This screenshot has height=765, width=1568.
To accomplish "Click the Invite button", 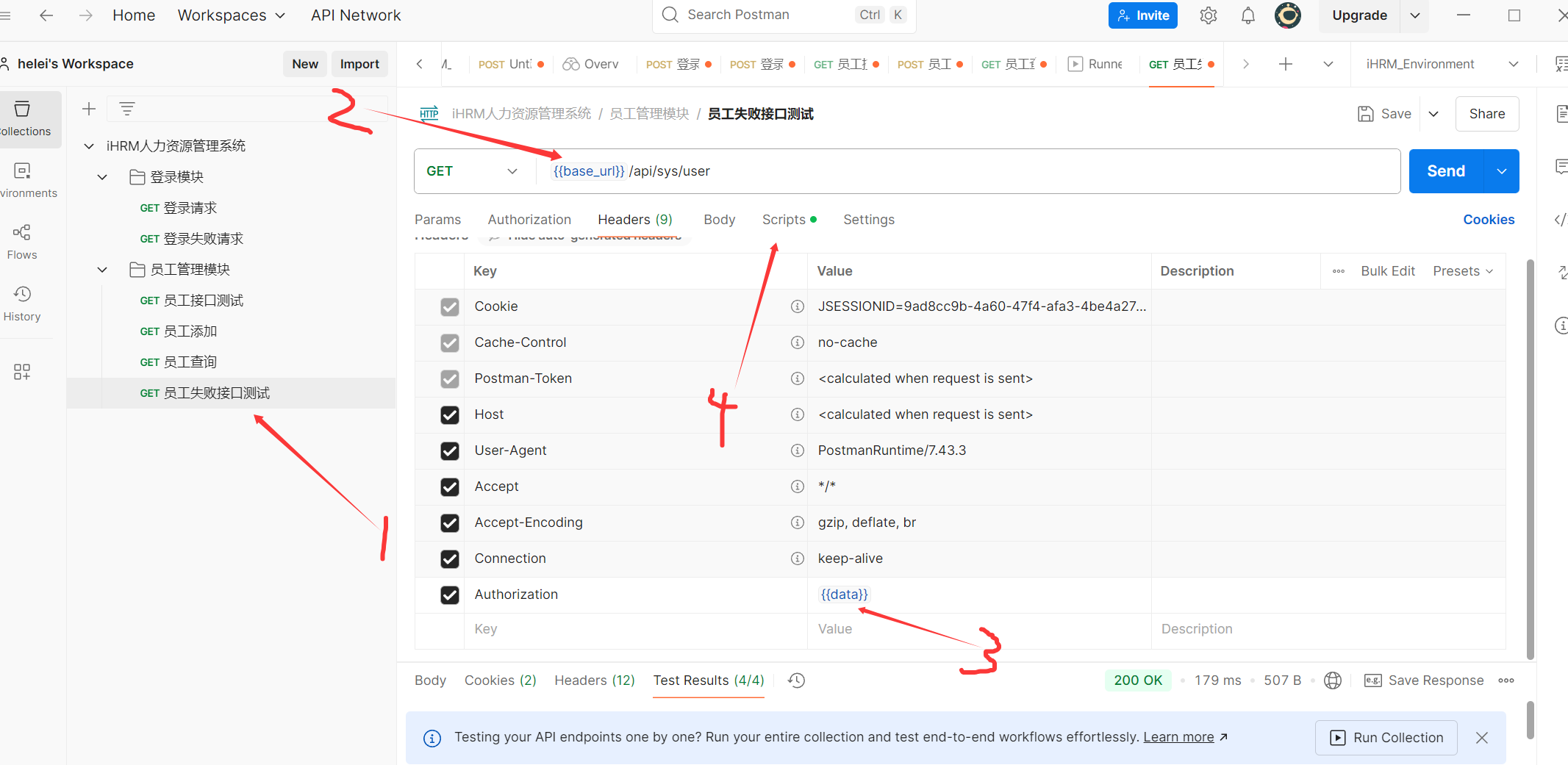I will pyautogui.click(x=1143, y=15).
